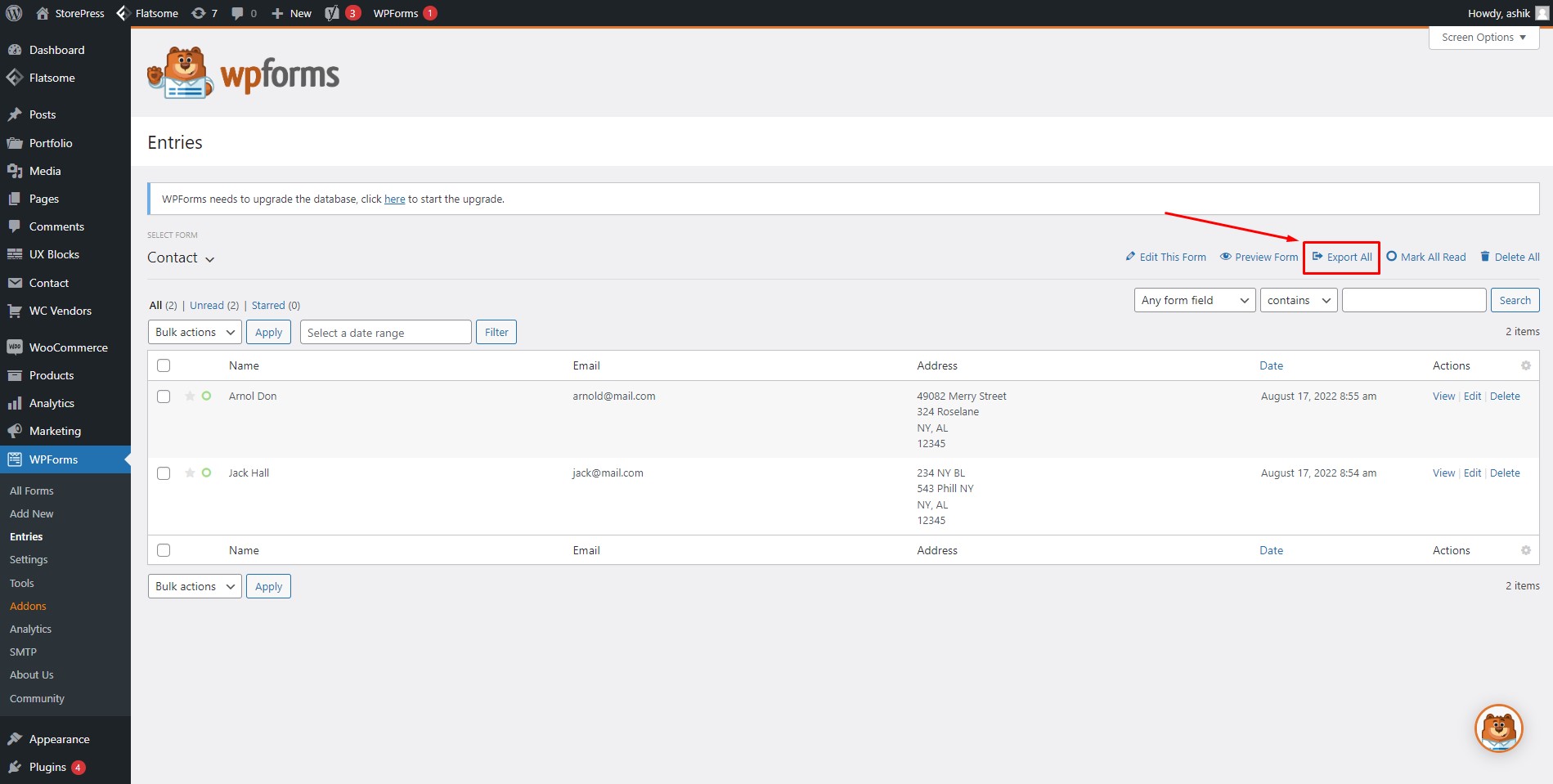Click Edit This Form link

[x=1165, y=257]
